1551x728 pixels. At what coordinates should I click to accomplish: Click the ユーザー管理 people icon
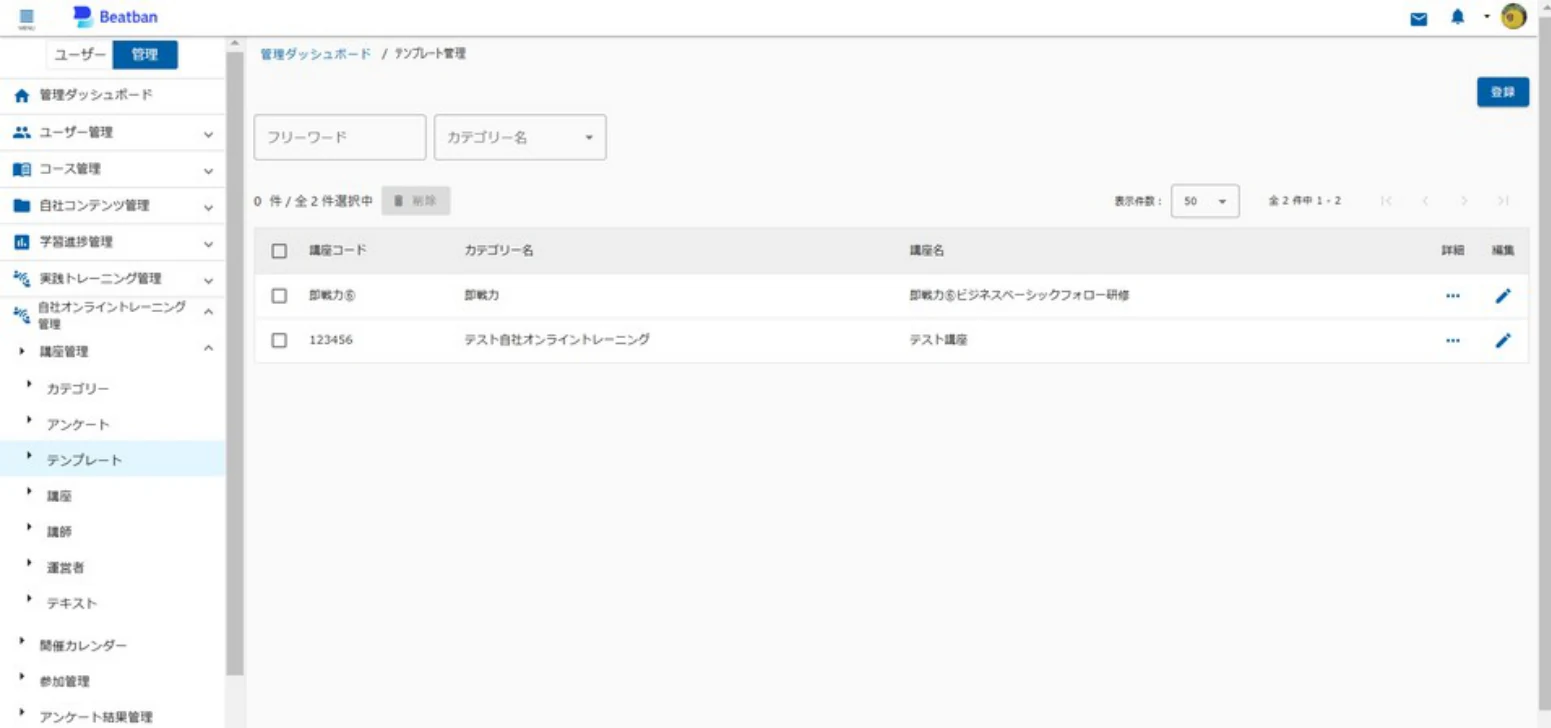pyautogui.click(x=21, y=133)
